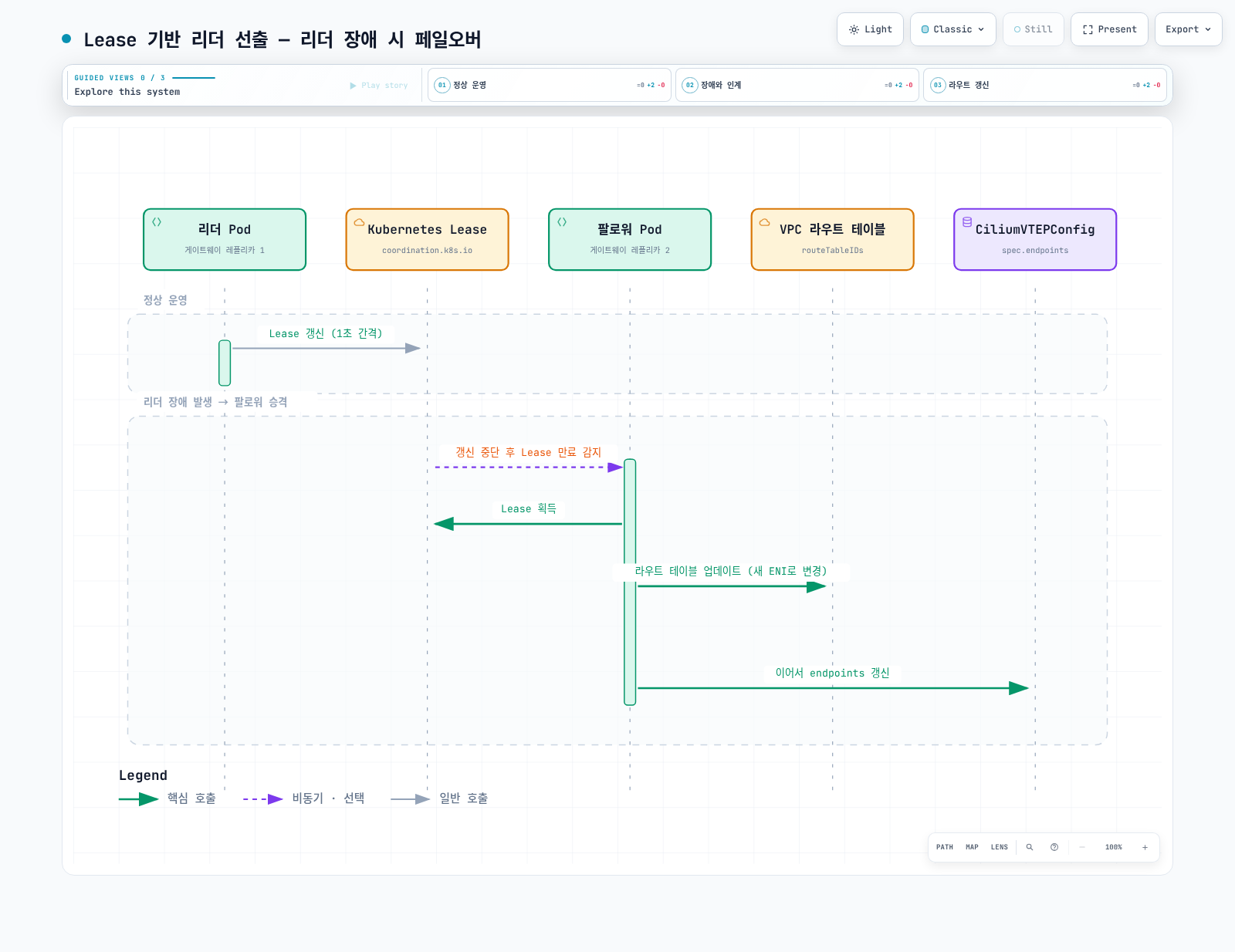The image size is (1235, 952).
Task: Click 'routeTableIDs' subtitle
Action: pyautogui.click(x=832, y=251)
